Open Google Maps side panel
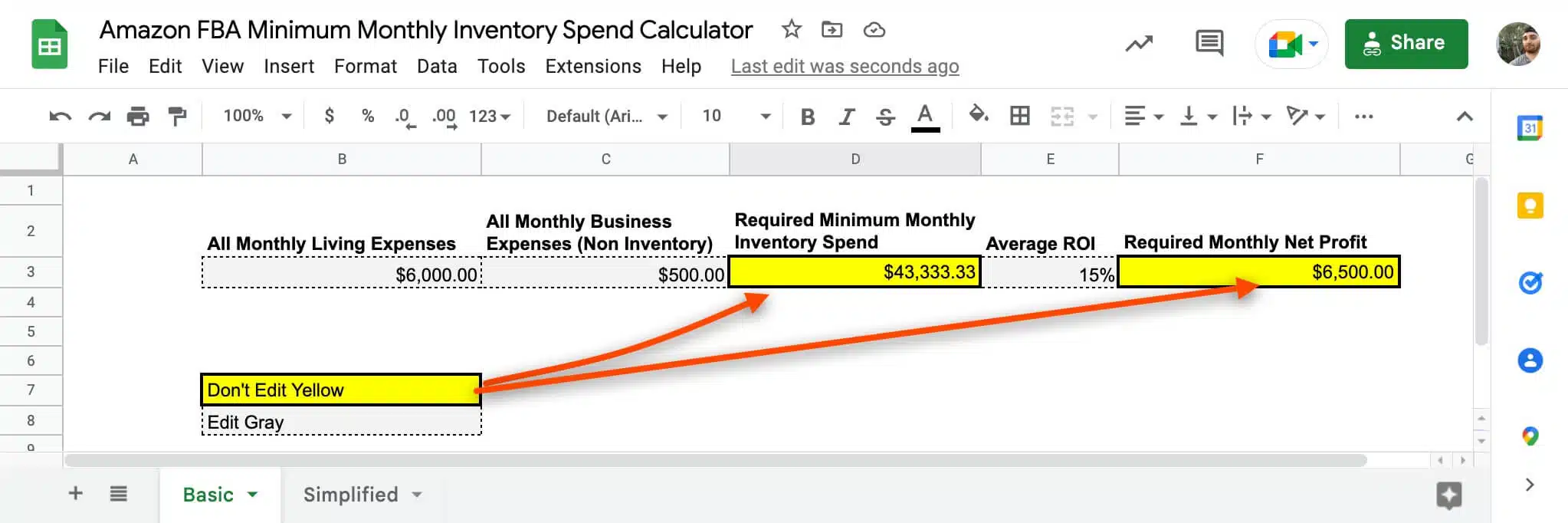 (x=1530, y=436)
